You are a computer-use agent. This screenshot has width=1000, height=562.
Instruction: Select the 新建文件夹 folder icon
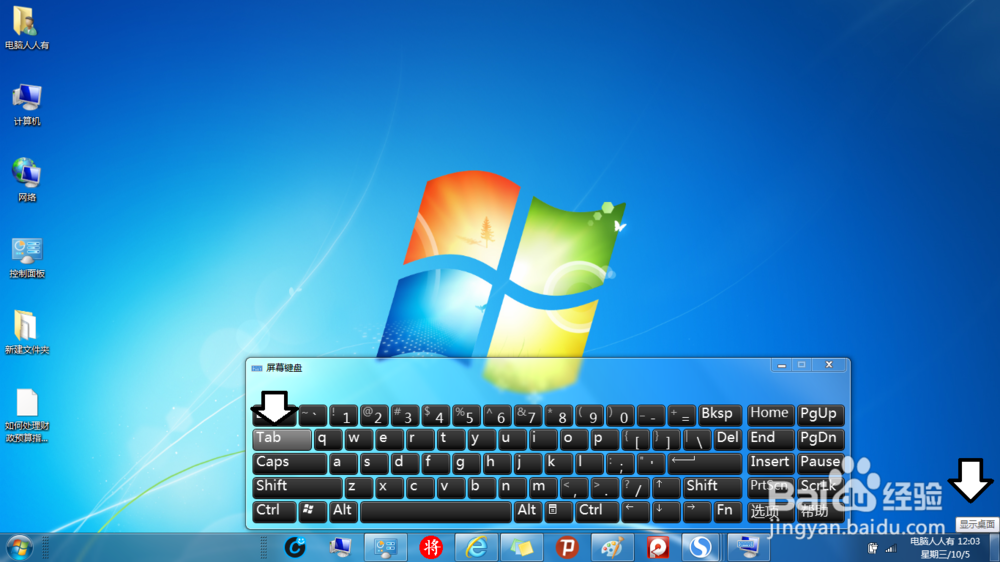coord(27,332)
